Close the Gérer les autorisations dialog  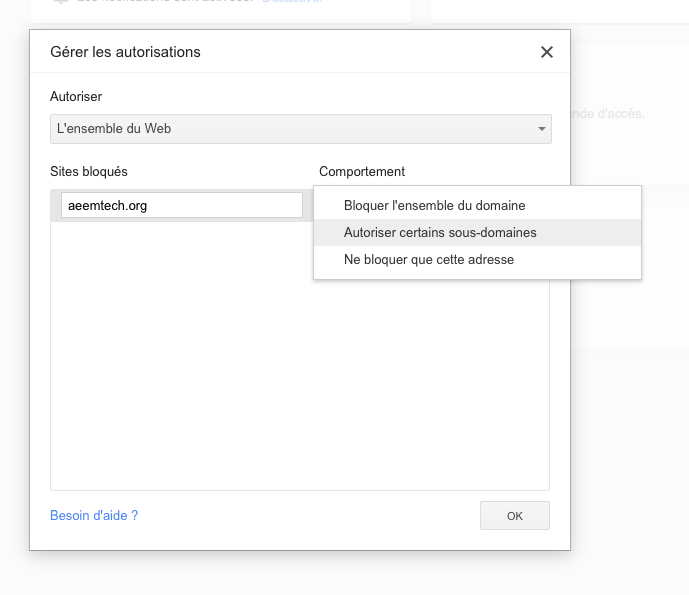click(546, 52)
